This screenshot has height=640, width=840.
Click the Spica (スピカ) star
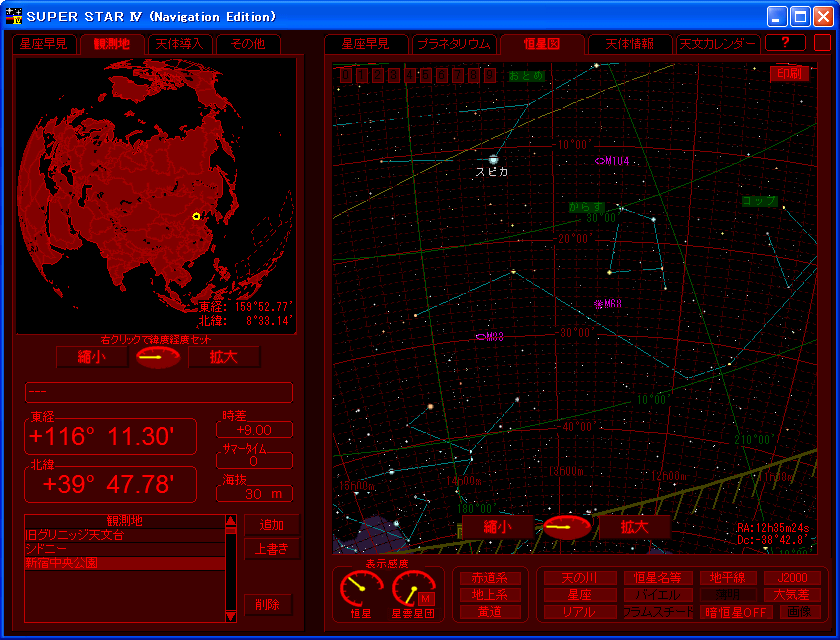coord(493,159)
